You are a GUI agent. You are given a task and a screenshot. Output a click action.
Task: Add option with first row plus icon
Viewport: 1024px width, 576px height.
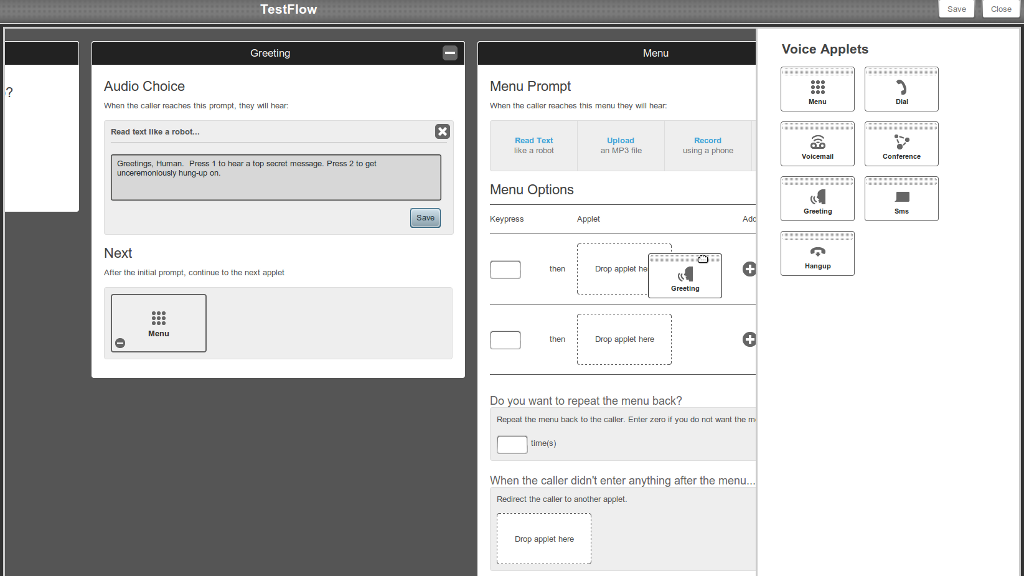[749, 268]
